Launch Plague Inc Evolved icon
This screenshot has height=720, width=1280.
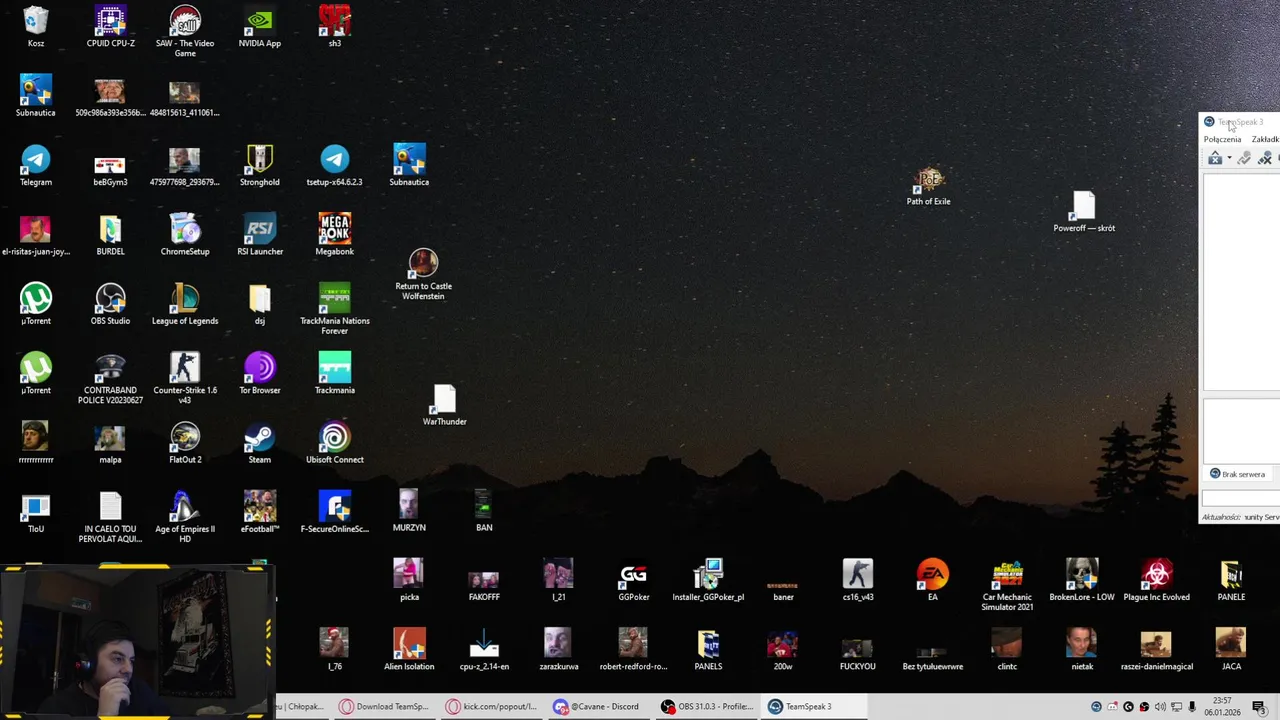(1157, 580)
